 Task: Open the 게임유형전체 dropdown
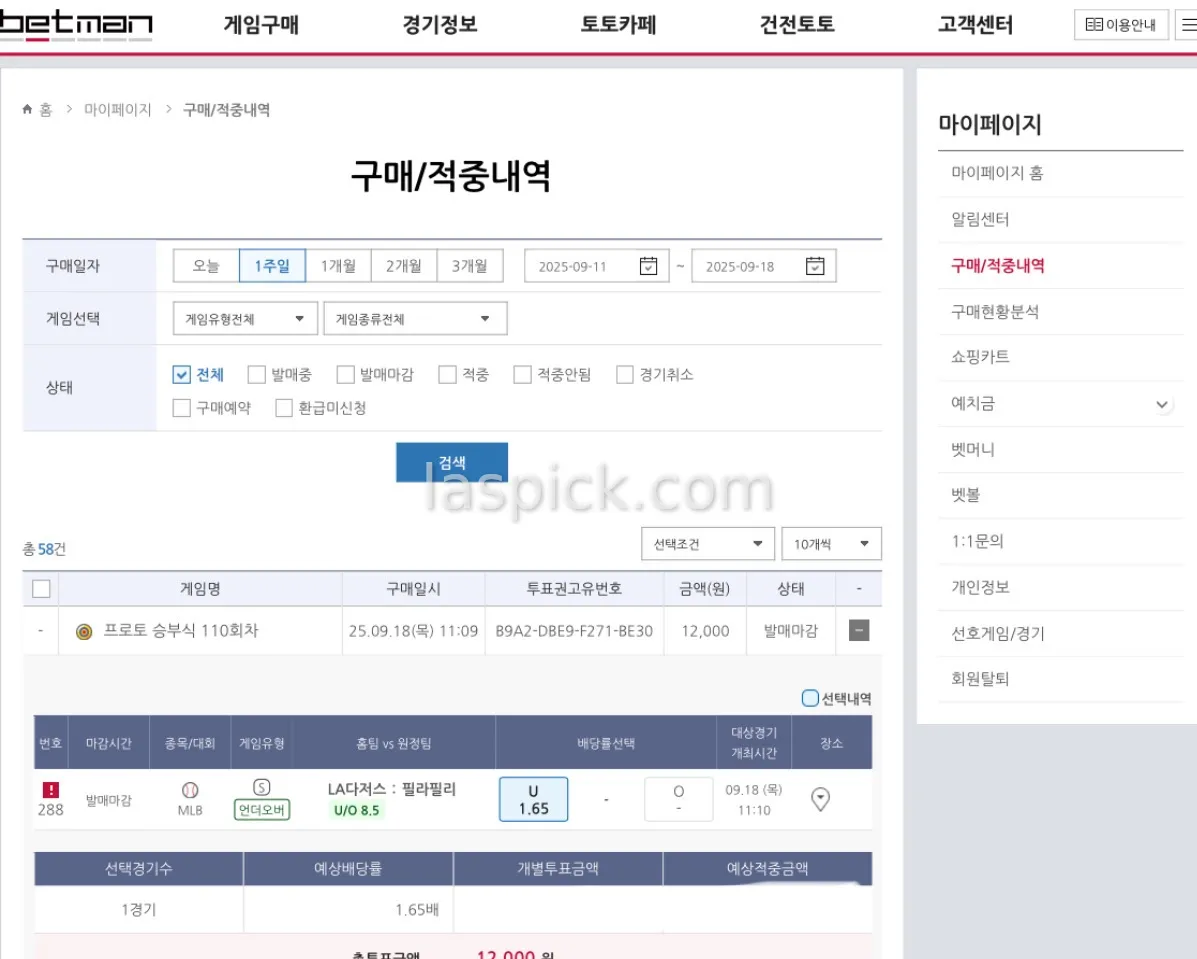(245, 319)
